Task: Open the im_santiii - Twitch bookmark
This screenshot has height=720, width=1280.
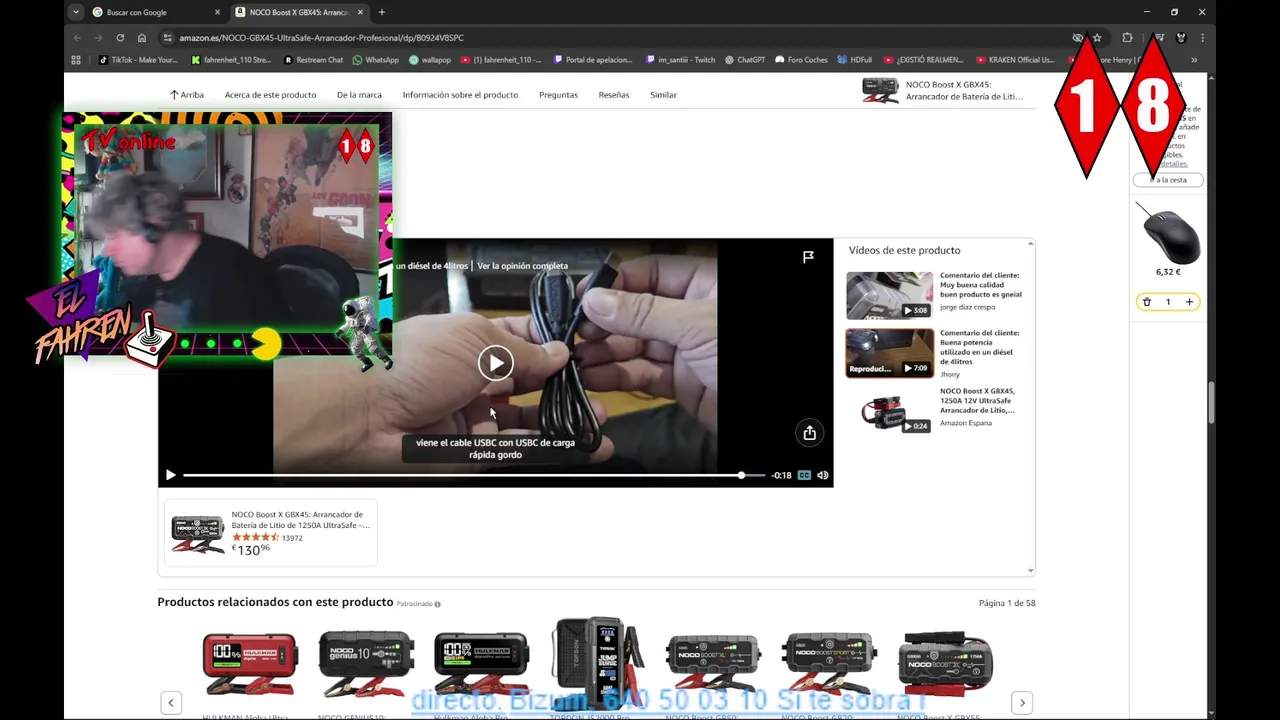Action: [x=680, y=60]
